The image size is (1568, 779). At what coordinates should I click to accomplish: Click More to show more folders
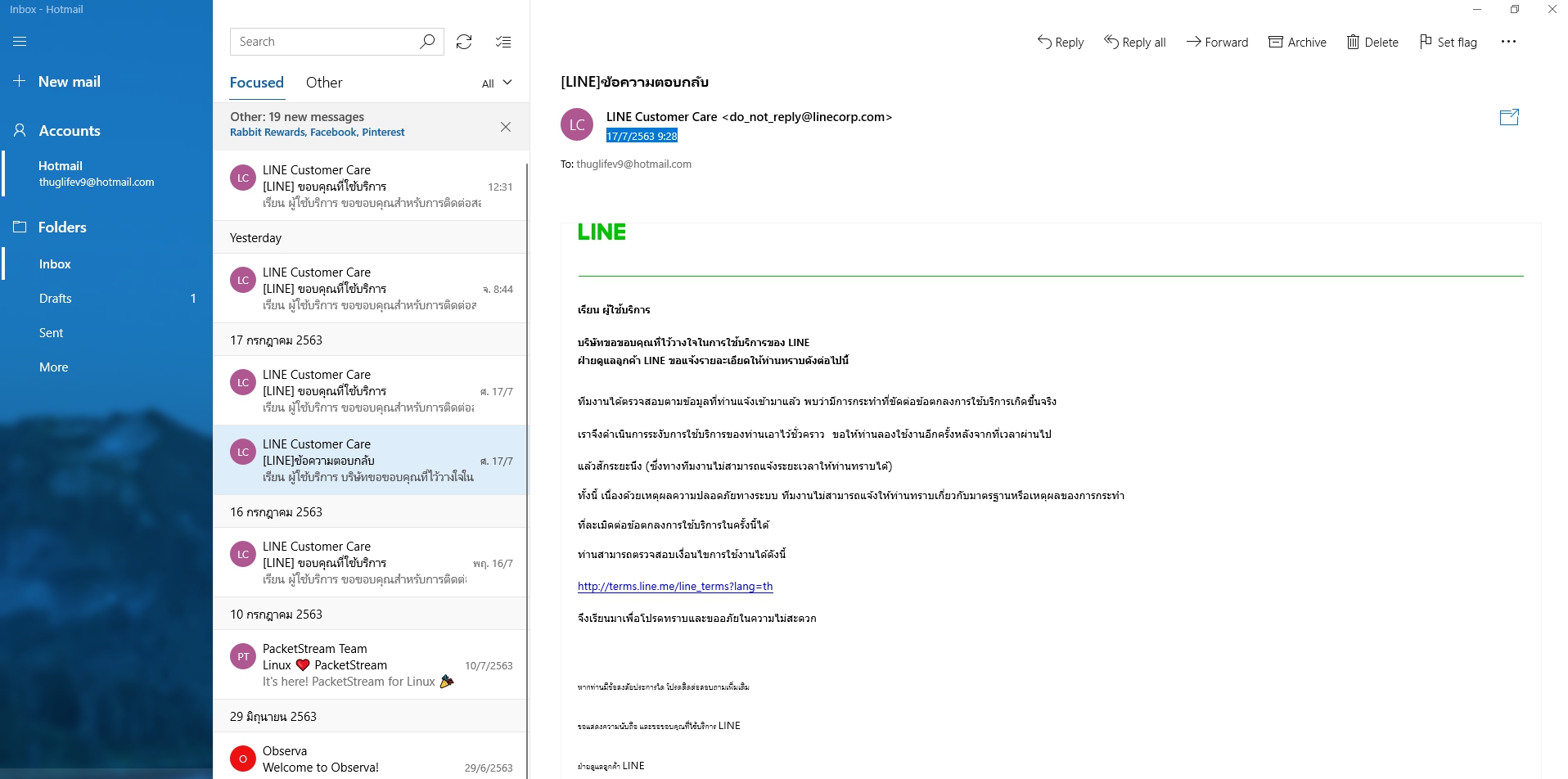[x=106, y=367]
